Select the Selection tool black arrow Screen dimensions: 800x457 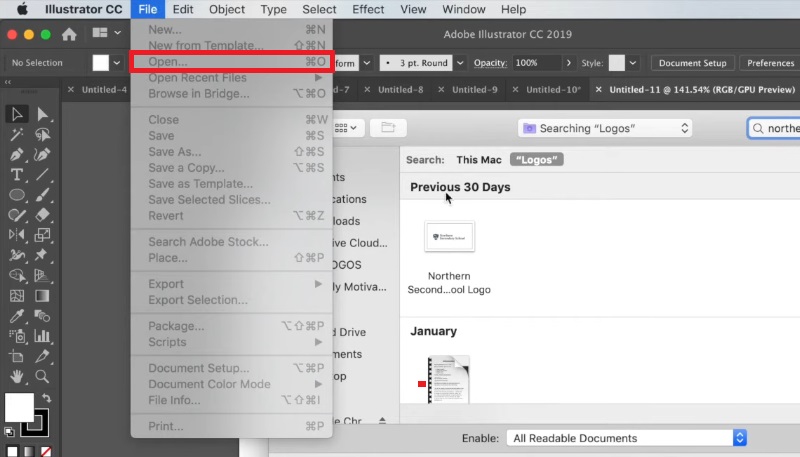pyautogui.click(x=17, y=114)
